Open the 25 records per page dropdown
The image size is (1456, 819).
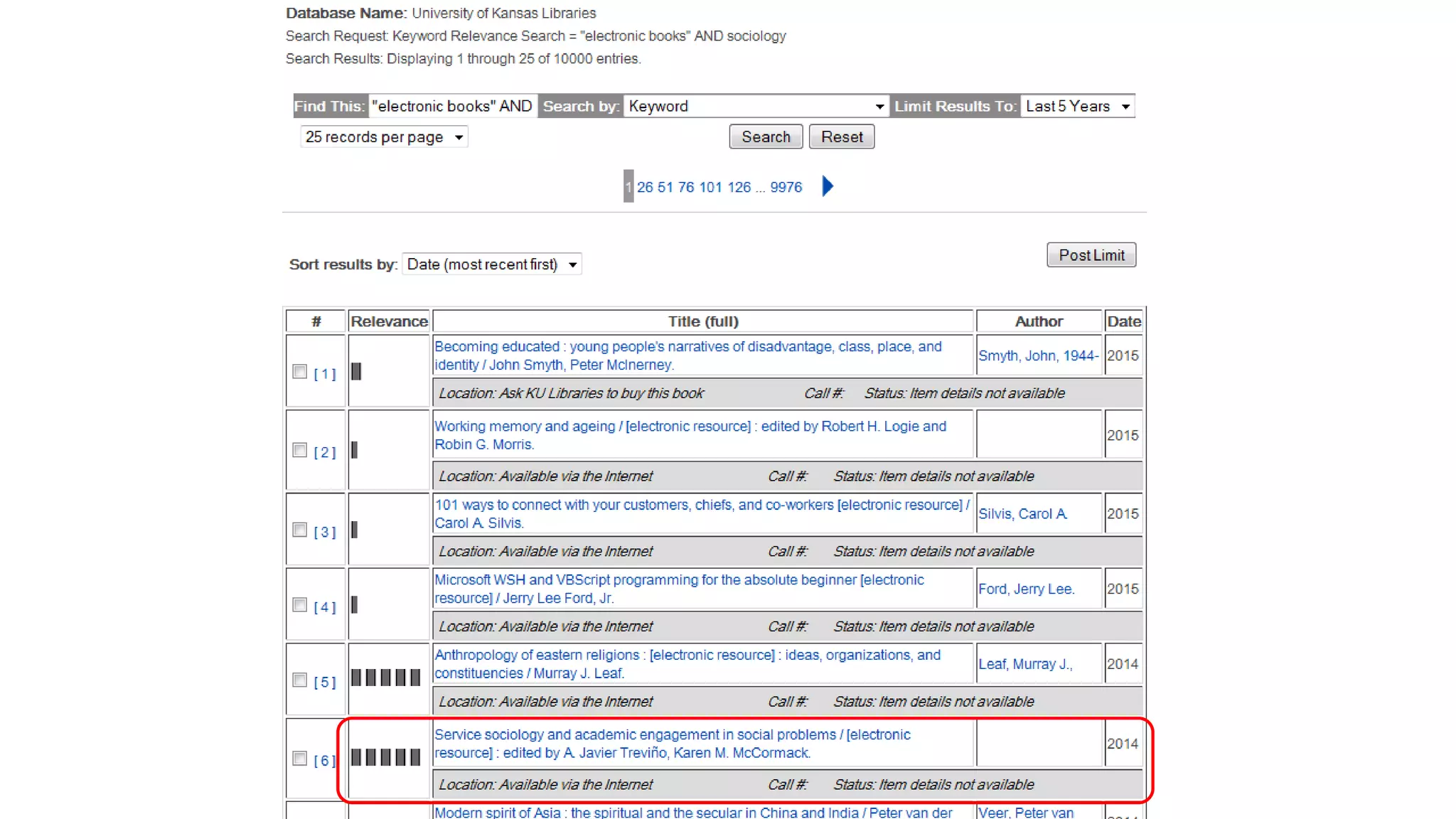[384, 136]
